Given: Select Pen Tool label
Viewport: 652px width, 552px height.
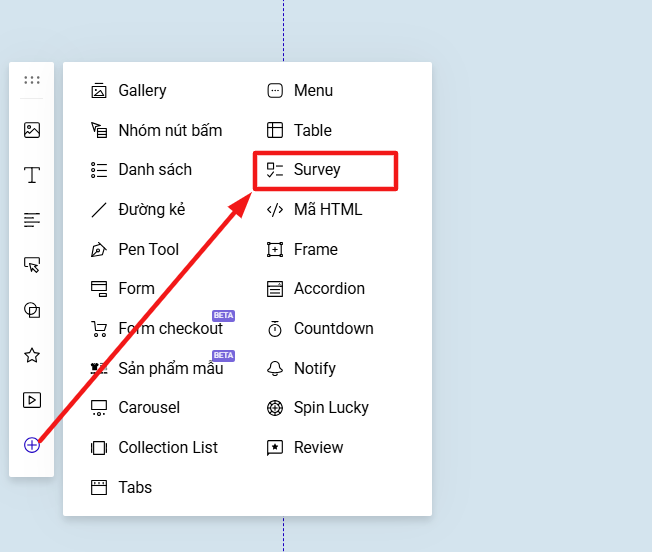Looking at the screenshot, I should tap(149, 249).
